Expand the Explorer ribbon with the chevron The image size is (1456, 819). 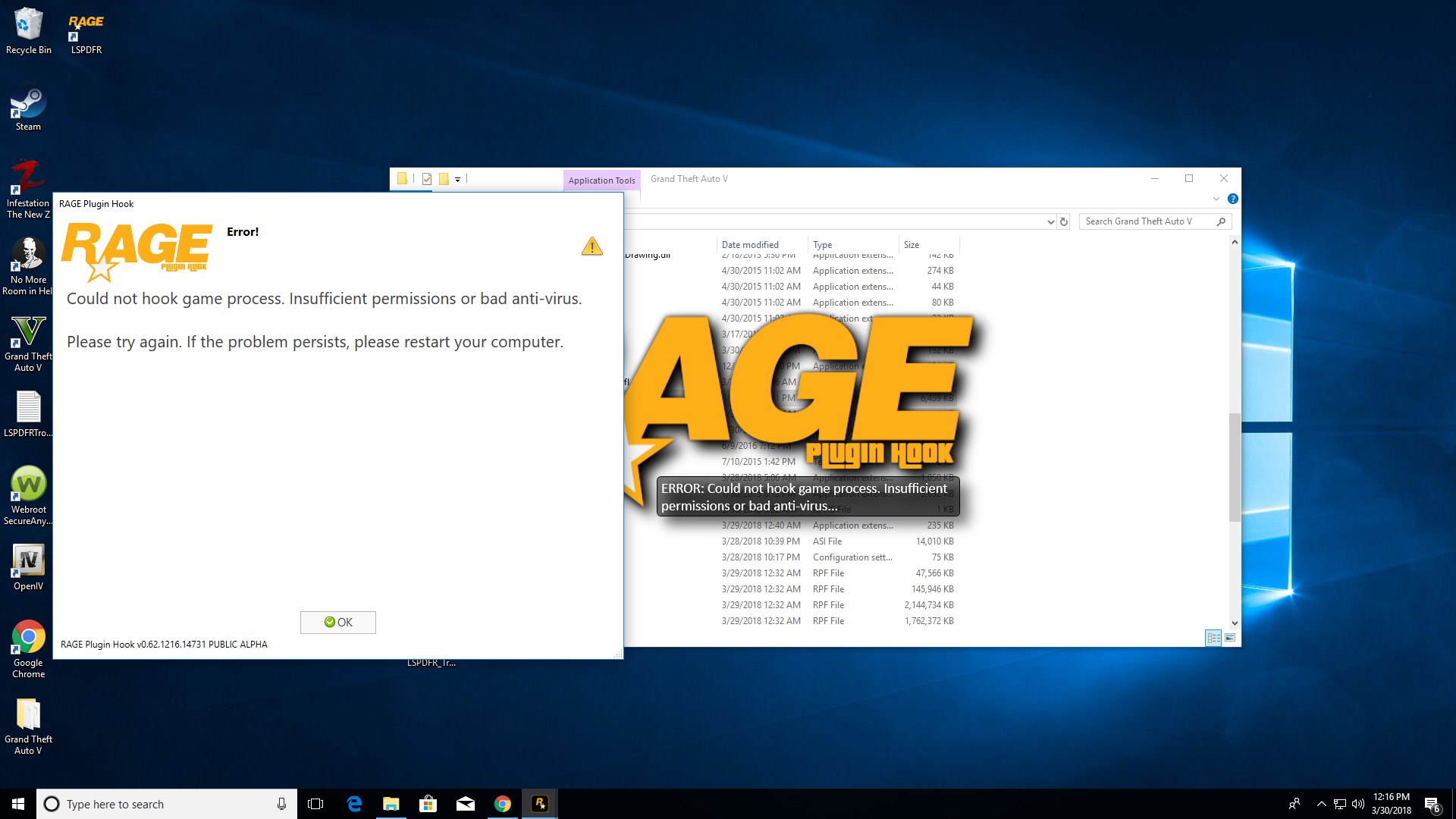[x=1216, y=199]
